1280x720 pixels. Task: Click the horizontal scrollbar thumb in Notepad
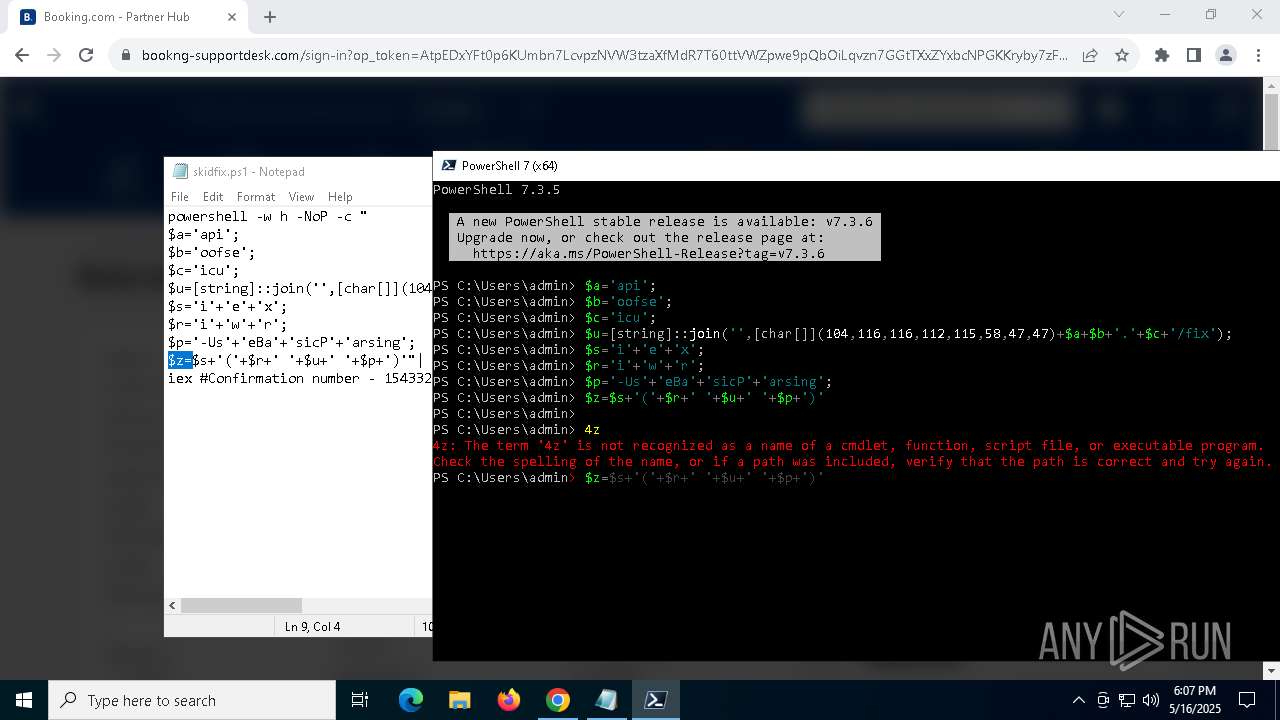tap(241, 605)
